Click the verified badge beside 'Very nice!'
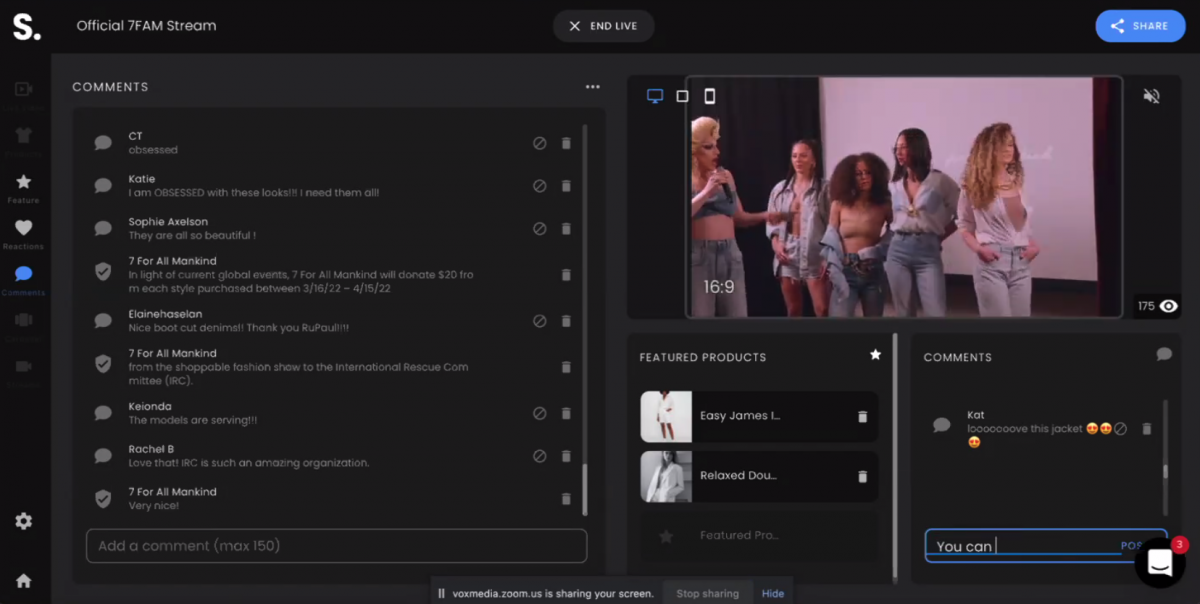 [102, 498]
